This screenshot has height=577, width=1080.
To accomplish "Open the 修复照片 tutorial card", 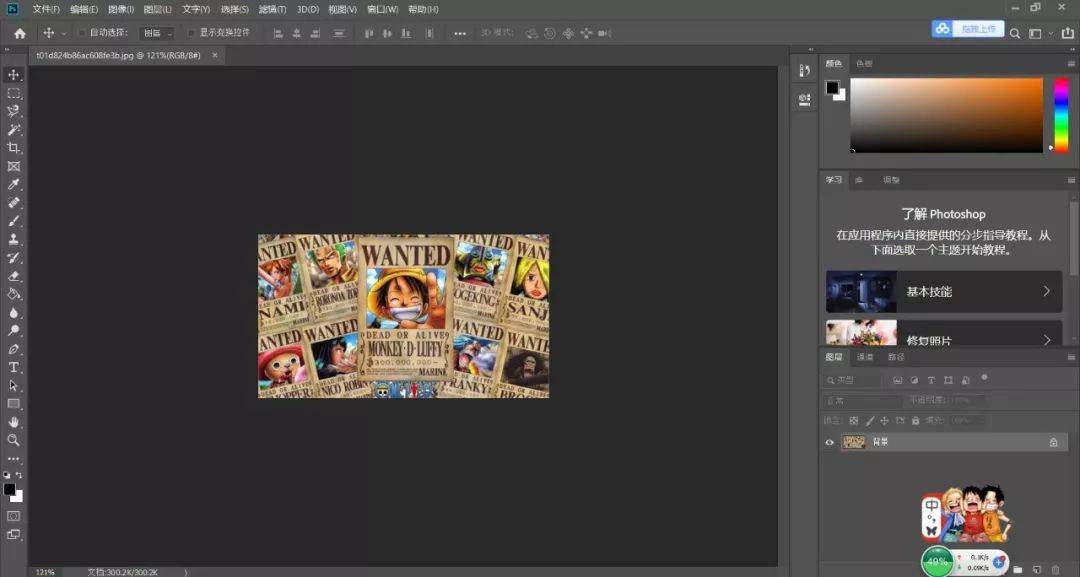I will (944, 332).
